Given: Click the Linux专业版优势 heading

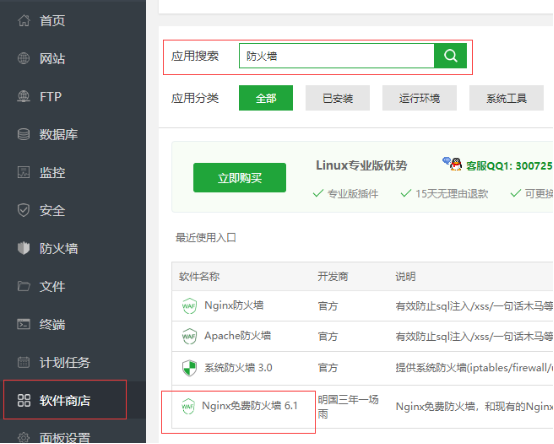Looking at the screenshot, I should (361, 165).
